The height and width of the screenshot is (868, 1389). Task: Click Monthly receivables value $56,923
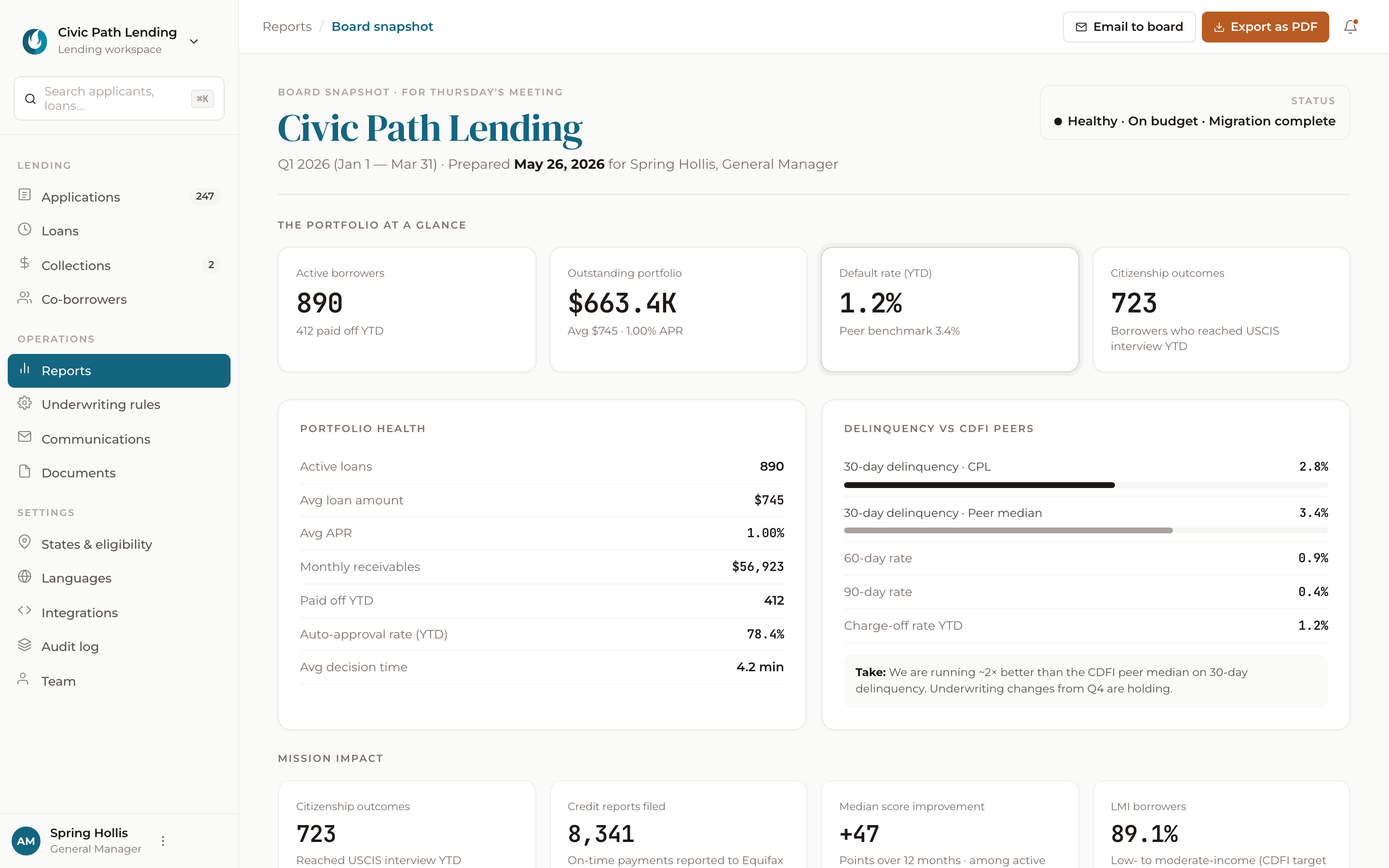tap(758, 567)
